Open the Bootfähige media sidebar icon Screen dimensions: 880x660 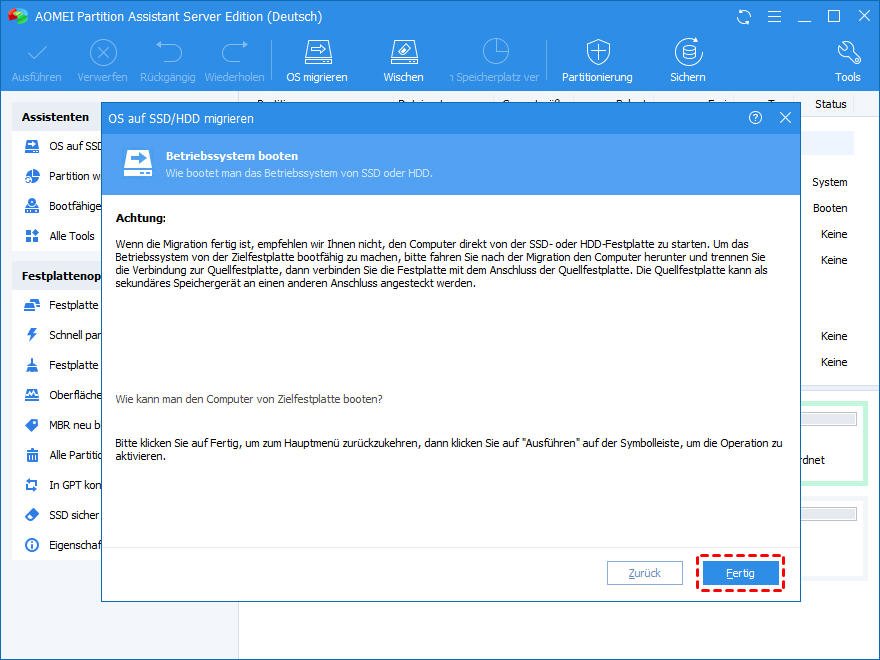[x=32, y=206]
